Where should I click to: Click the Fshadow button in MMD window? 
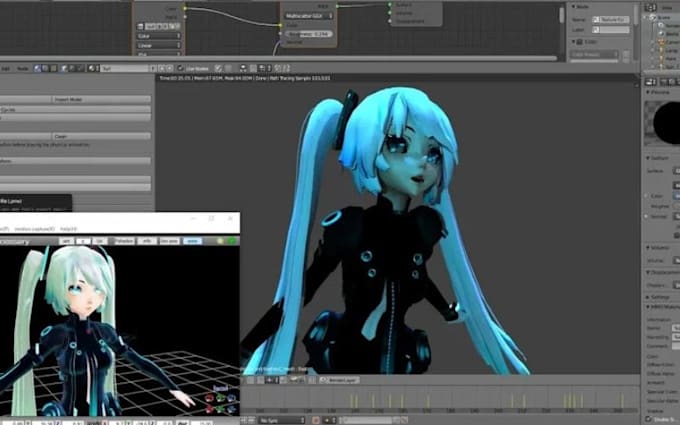point(124,241)
